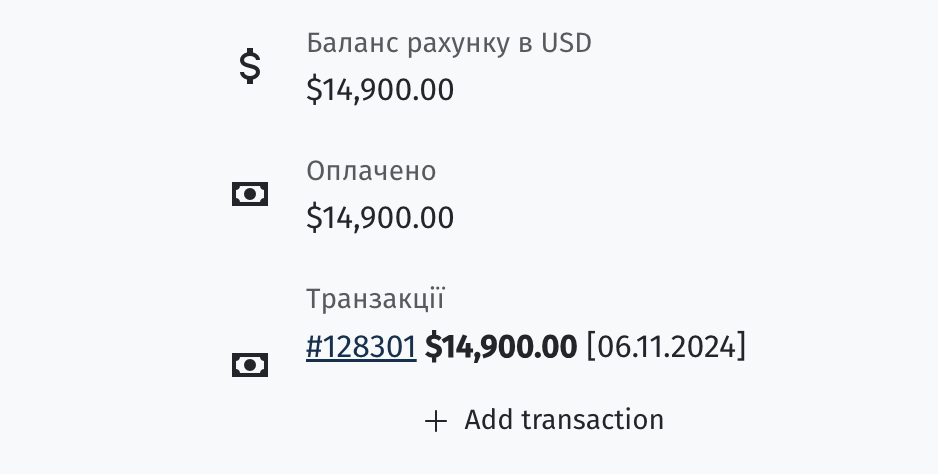Screen dimensions: 938x474
Task: Follow the underlined #128301 transaction number
Action: [x=361, y=347]
